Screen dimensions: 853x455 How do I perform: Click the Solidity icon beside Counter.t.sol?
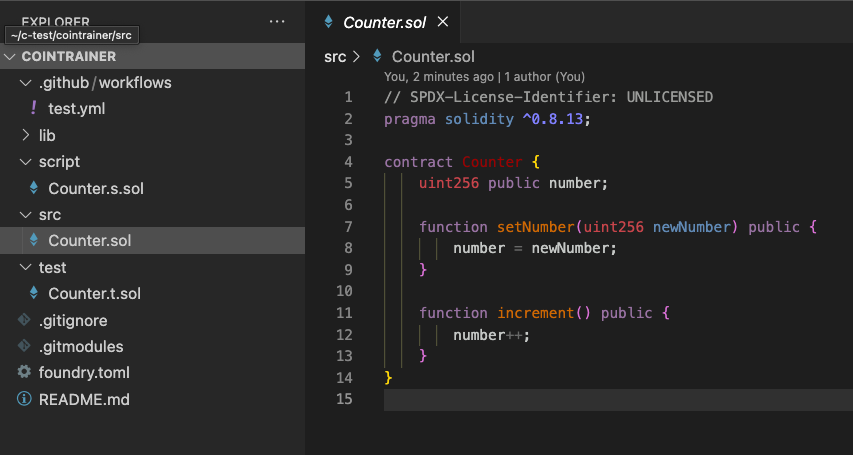pos(34,293)
